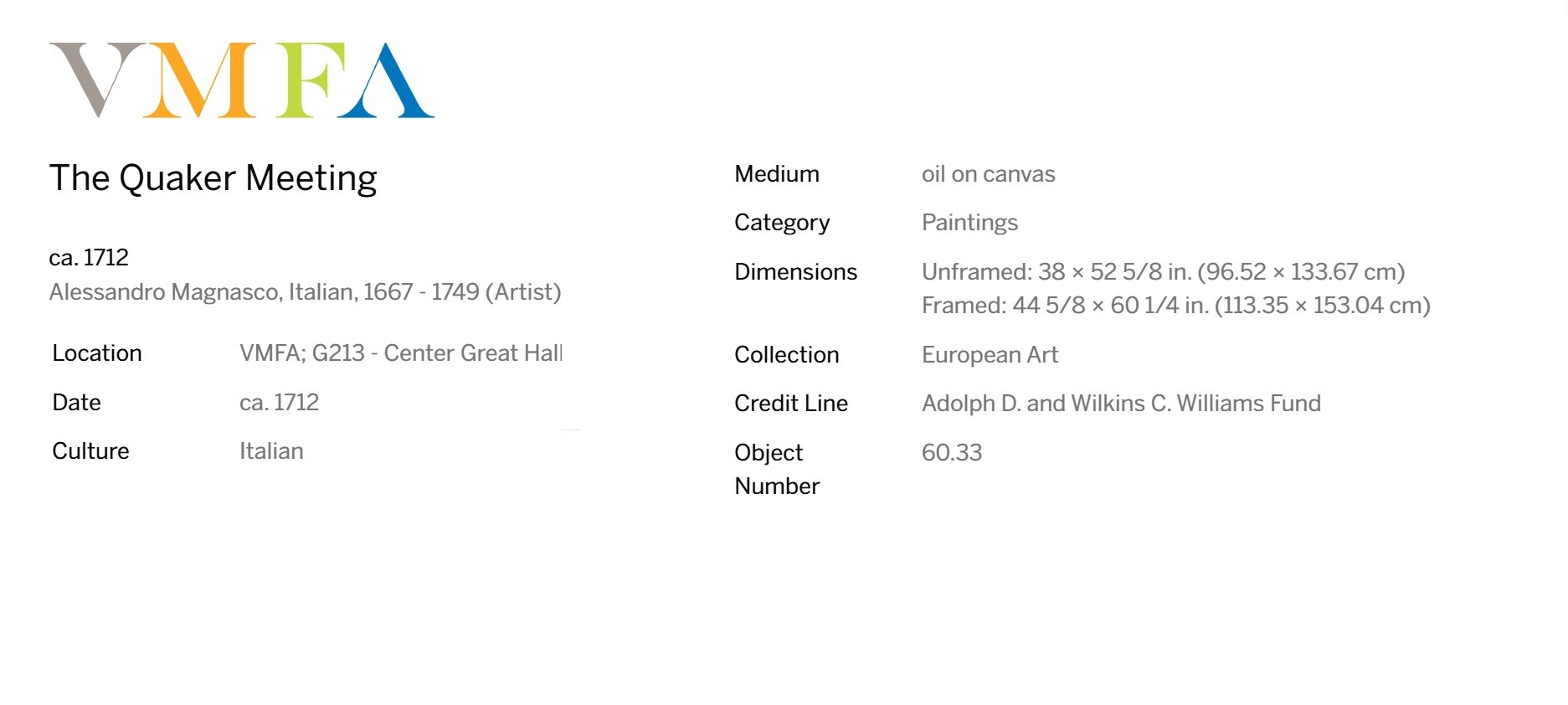Screen dimensions: 1568x705
Task: Select the Unframed dimensions text
Action: (1163, 272)
